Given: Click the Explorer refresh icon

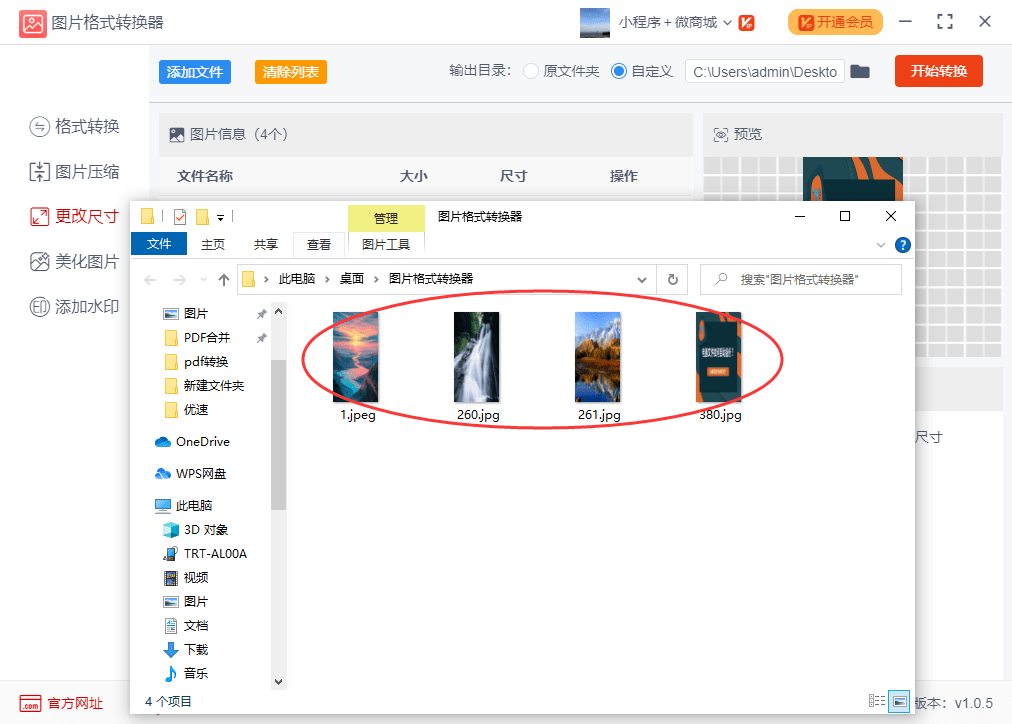Looking at the screenshot, I should [x=672, y=279].
